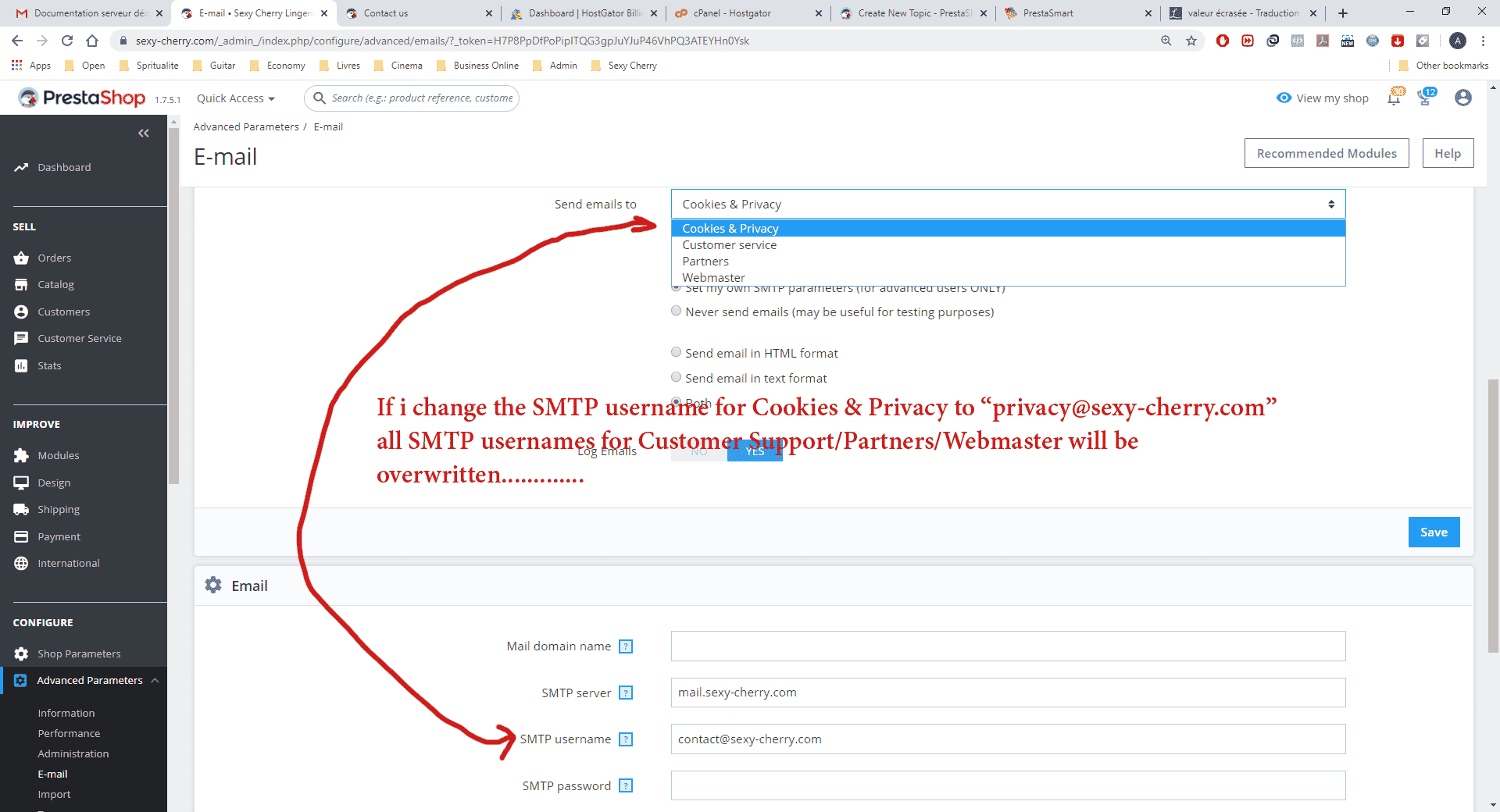Open the trophy merchant expertise icon
Viewport: 1500px width, 812px height.
[x=1427, y=98]
